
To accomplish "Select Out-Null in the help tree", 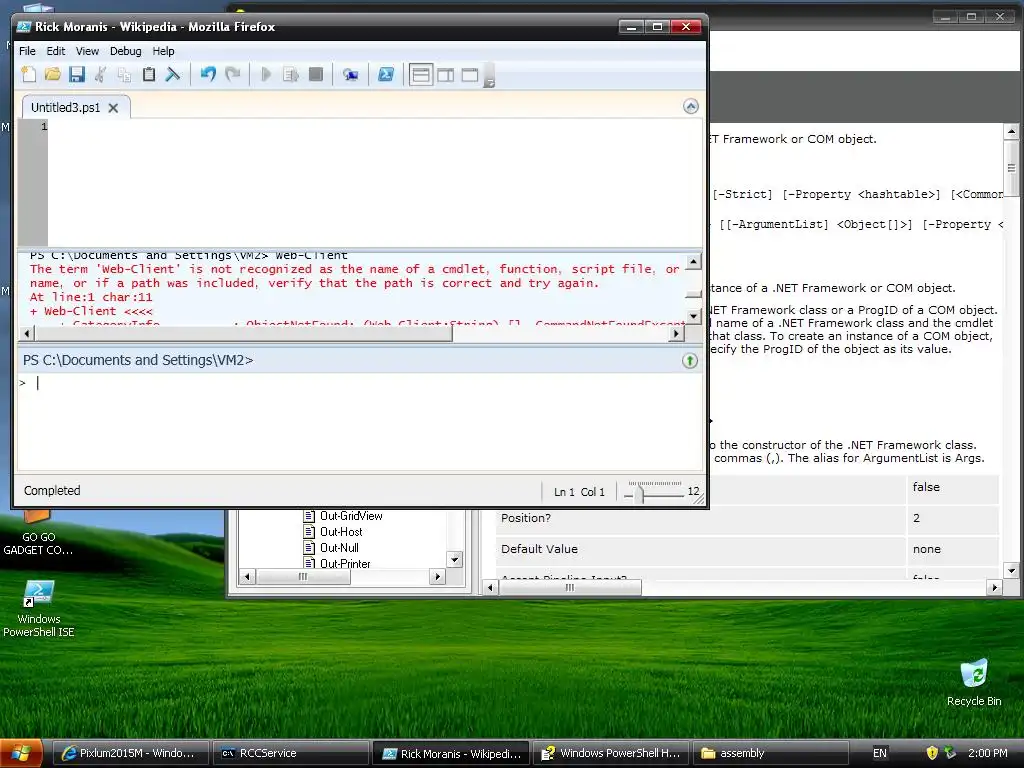I will [x=339, y=548].
